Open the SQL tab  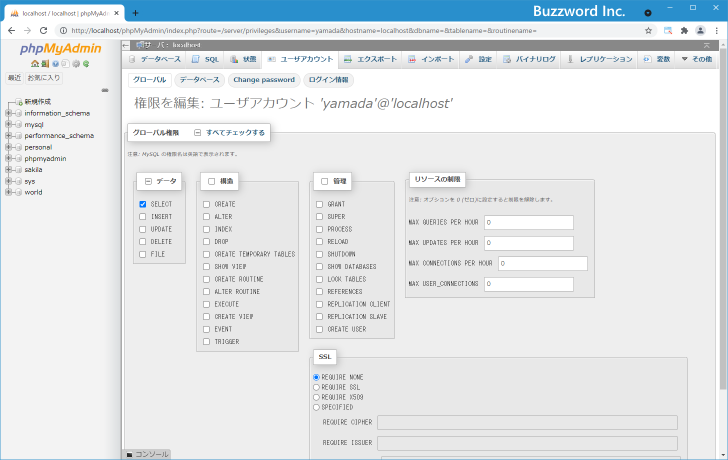click(x=205, y=59)
